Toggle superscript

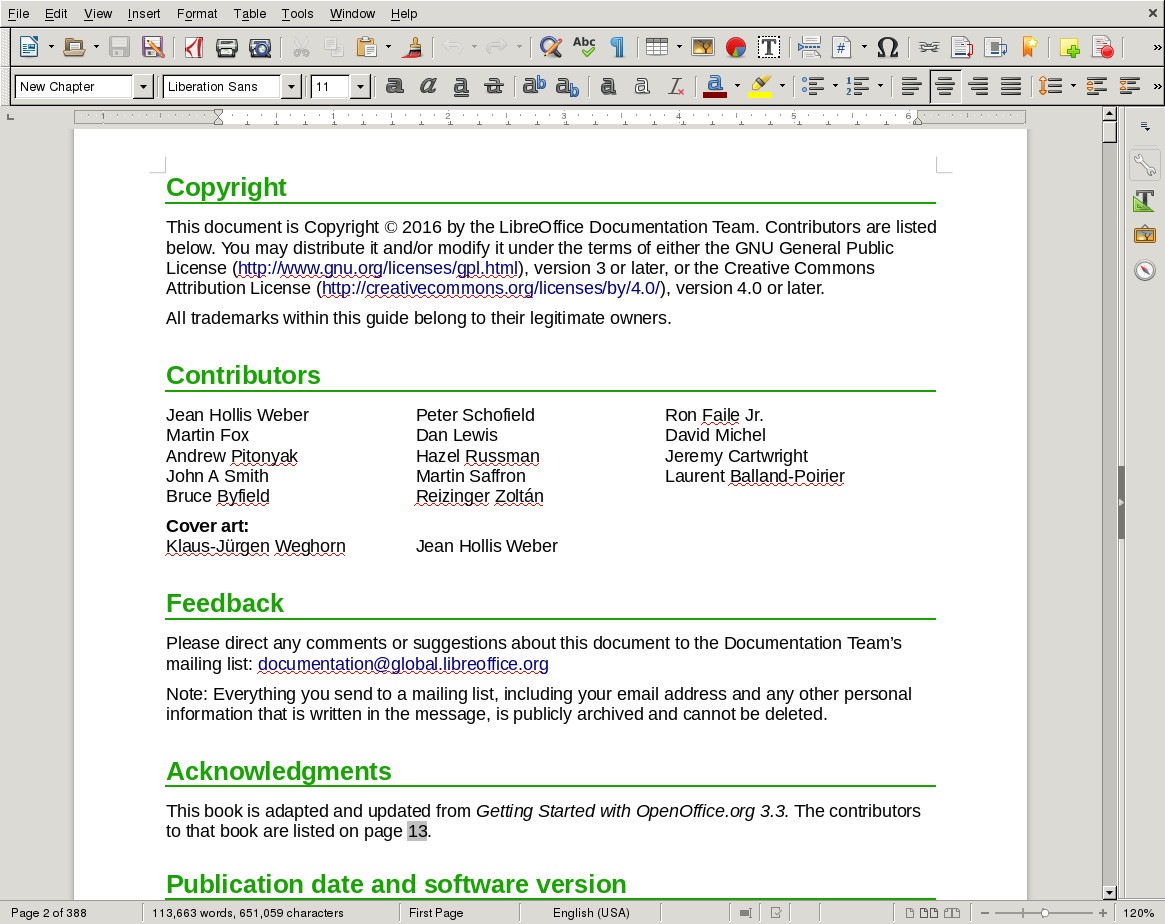(x=533, y=86)
